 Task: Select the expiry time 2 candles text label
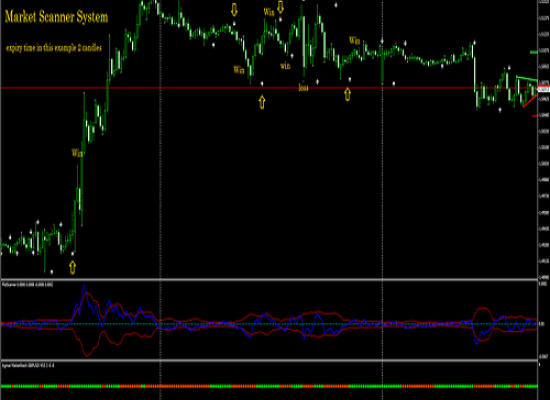(x=54, y=48)
